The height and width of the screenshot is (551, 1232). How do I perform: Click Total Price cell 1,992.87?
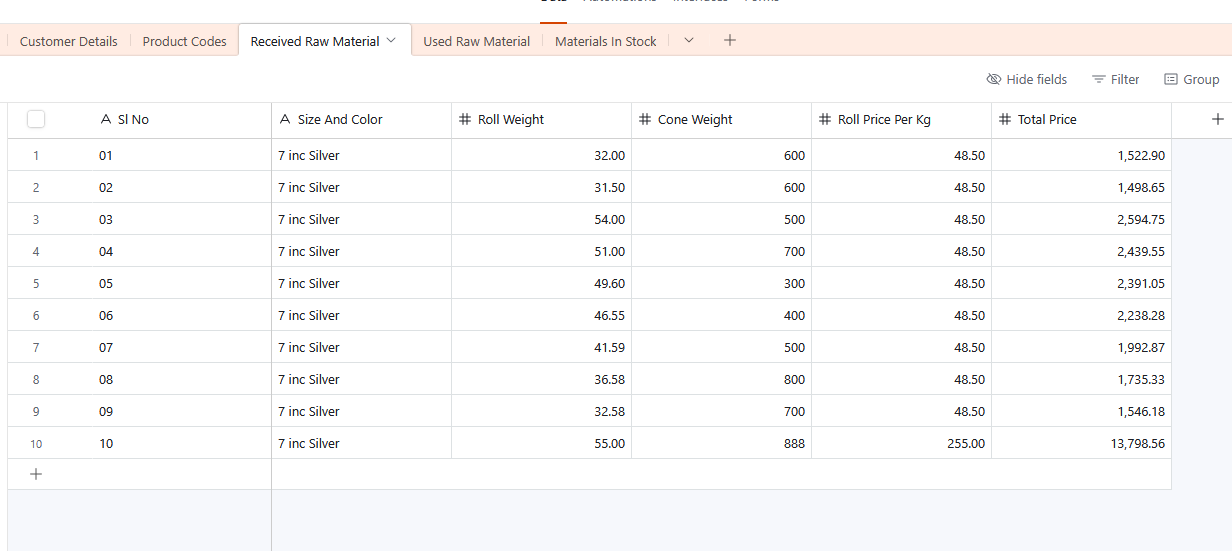[x=1081, y=347]
